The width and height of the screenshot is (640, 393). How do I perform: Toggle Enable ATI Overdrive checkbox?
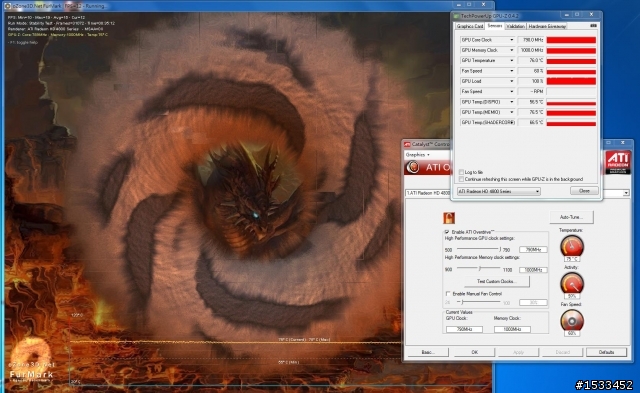click(x=447, y=232)
